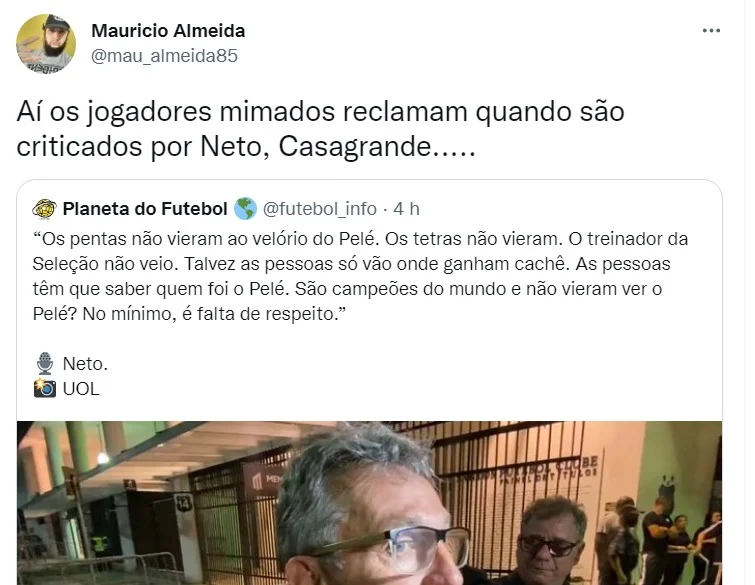
Task: Click the globe emoji beside Planeta do Futebol
Action: pyautogui.click(x=246, y=209)
